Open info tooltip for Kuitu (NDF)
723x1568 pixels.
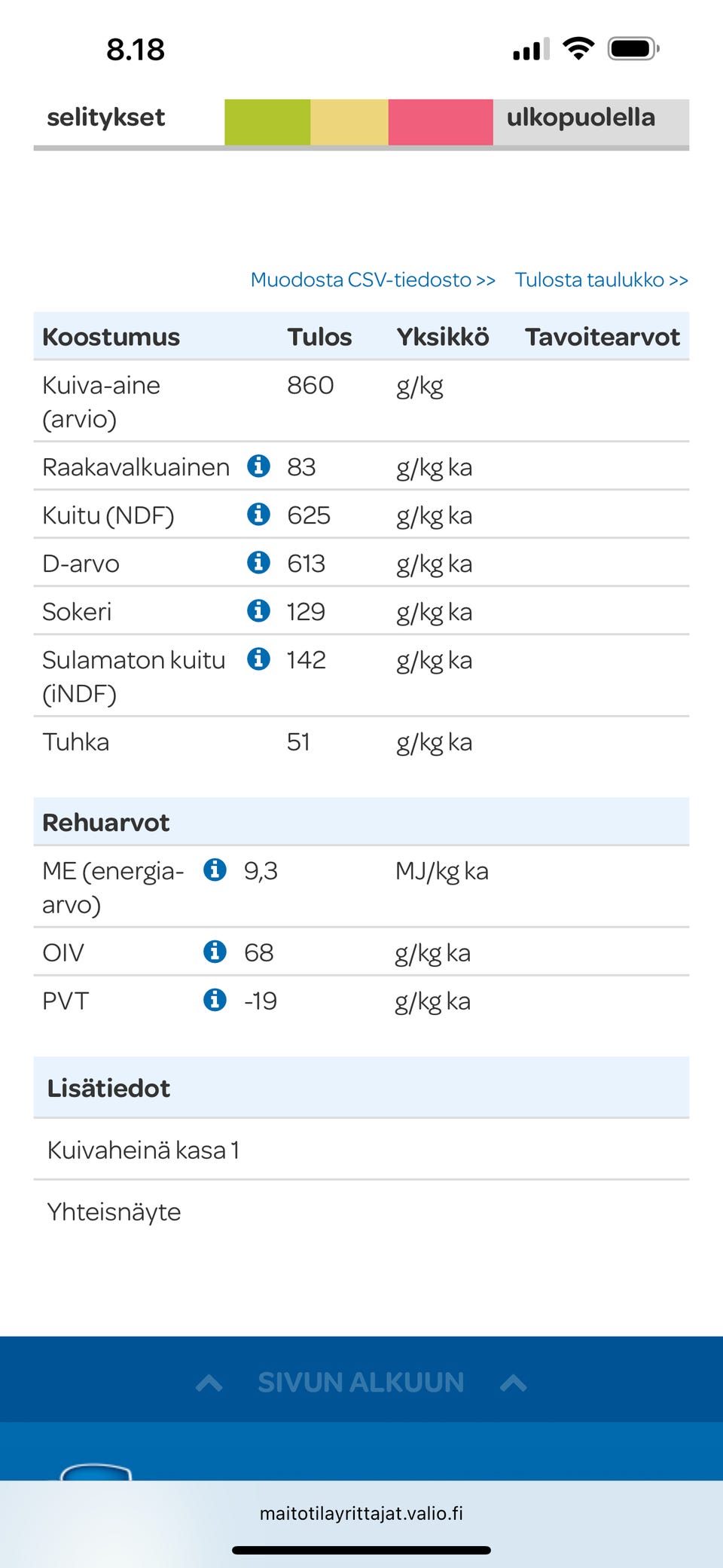(260, 515)
